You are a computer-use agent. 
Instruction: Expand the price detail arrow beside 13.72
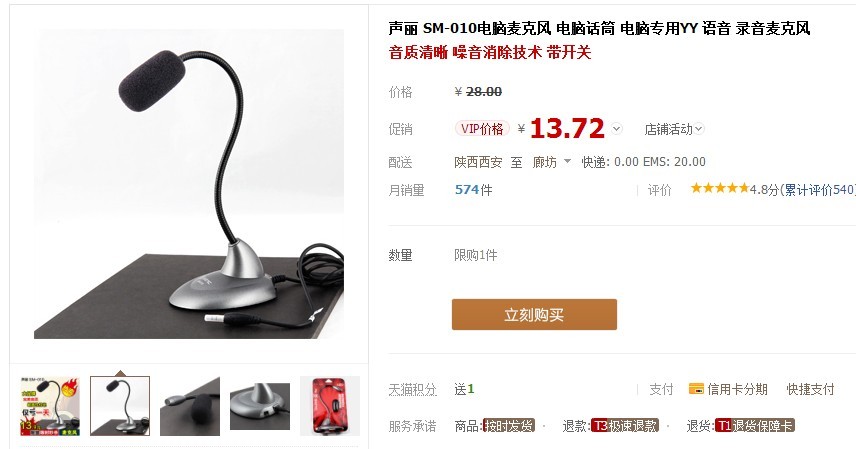(x=616, y=129)
